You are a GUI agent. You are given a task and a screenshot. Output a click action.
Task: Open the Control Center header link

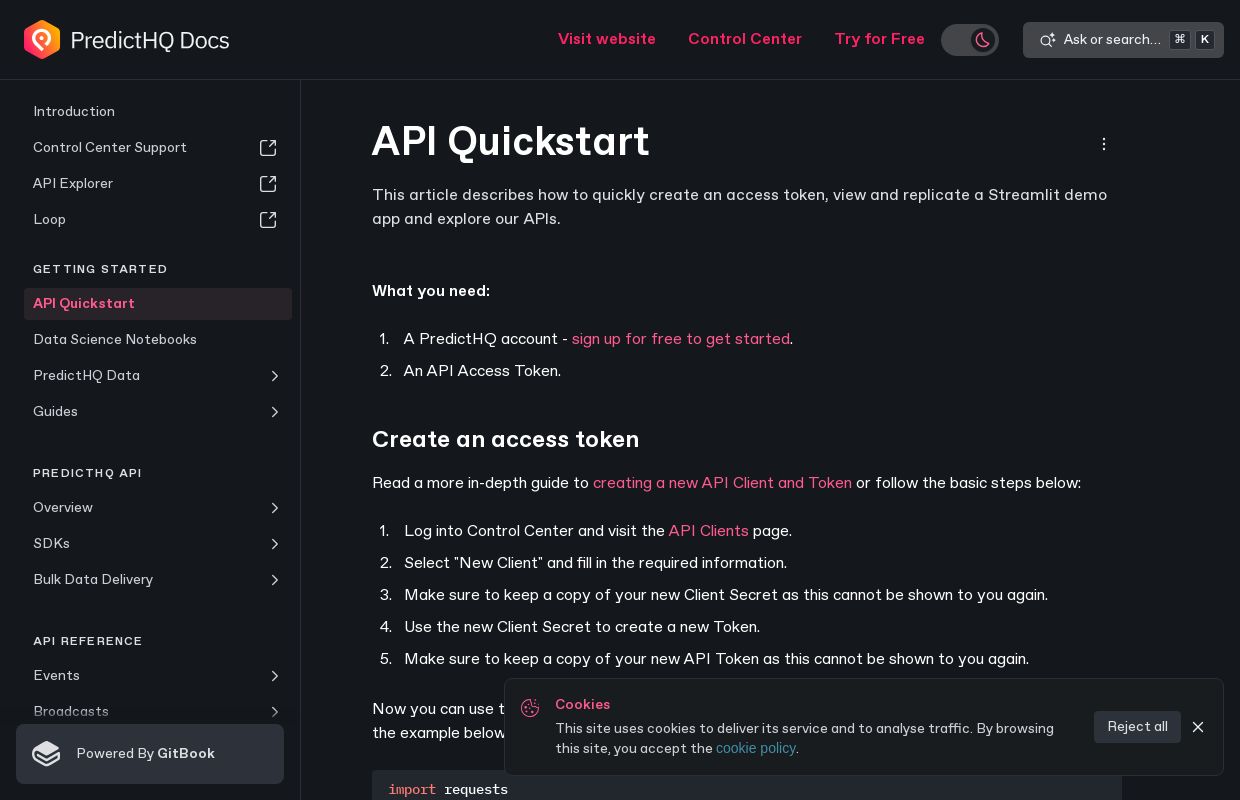tap(745, 39)
